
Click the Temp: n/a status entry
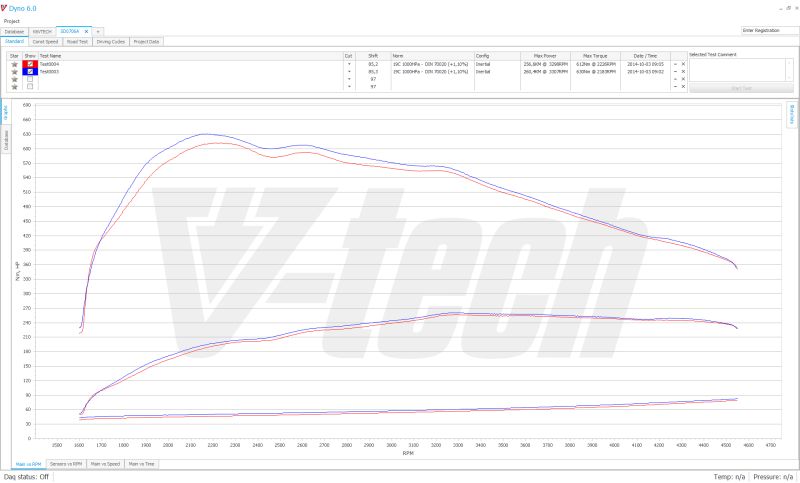(x=729, y=477)
